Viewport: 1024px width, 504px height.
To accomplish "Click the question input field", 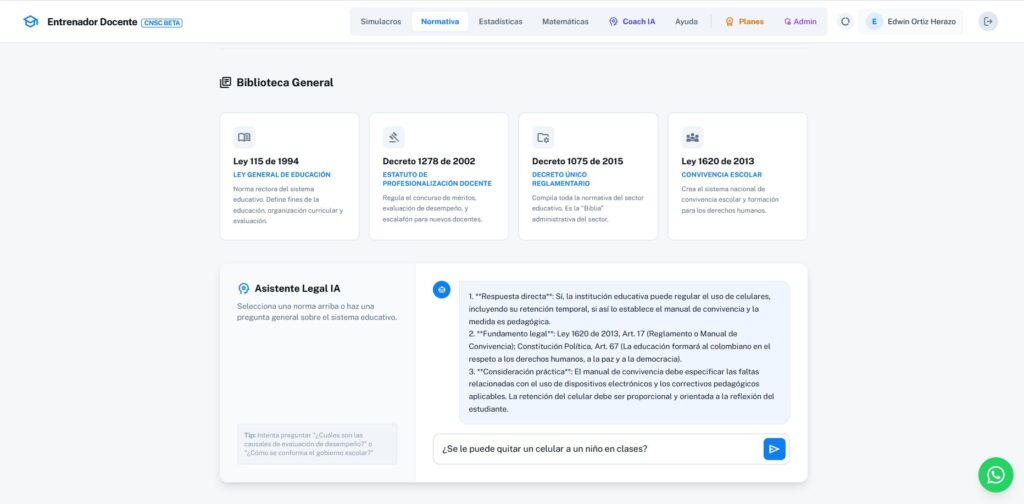I will pos(596,449).
